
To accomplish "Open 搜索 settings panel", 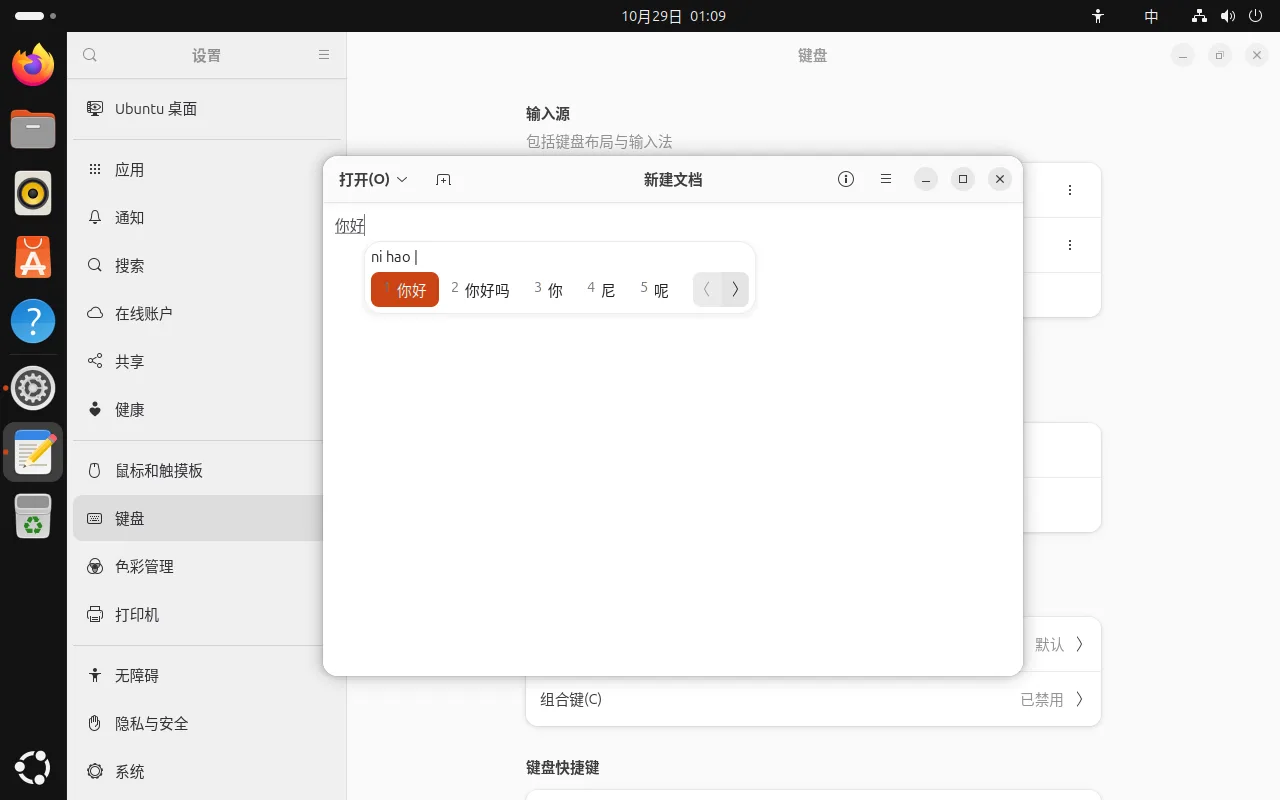I will click(x=206, y=266).
